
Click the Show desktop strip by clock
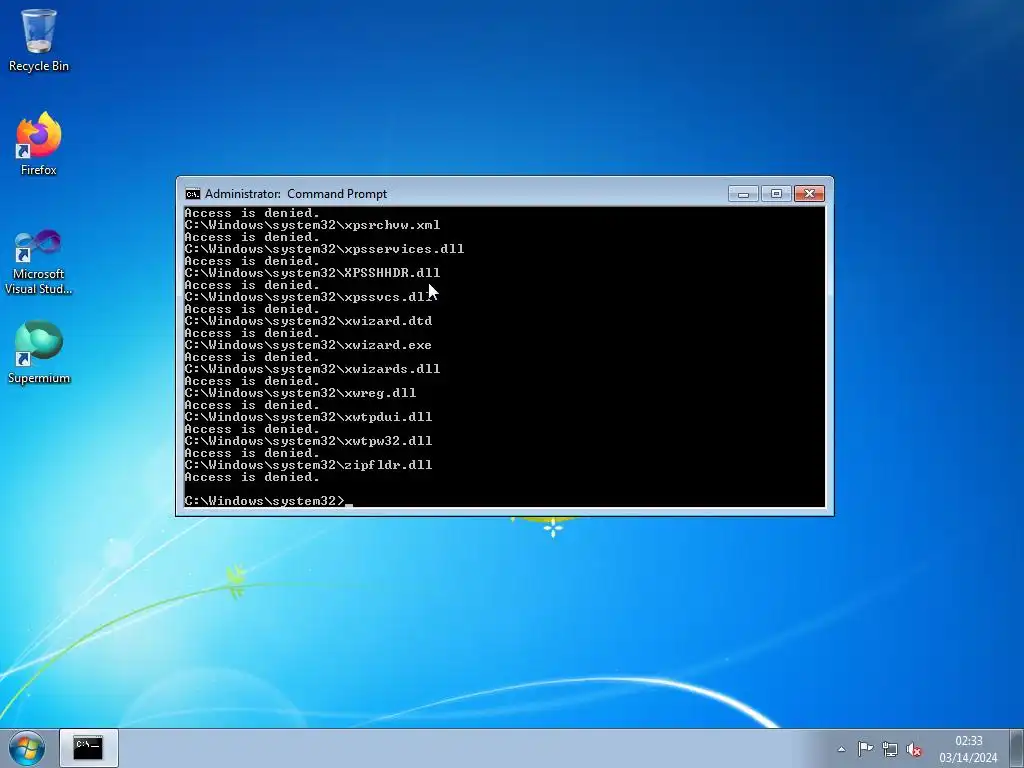coord(1017,748)
